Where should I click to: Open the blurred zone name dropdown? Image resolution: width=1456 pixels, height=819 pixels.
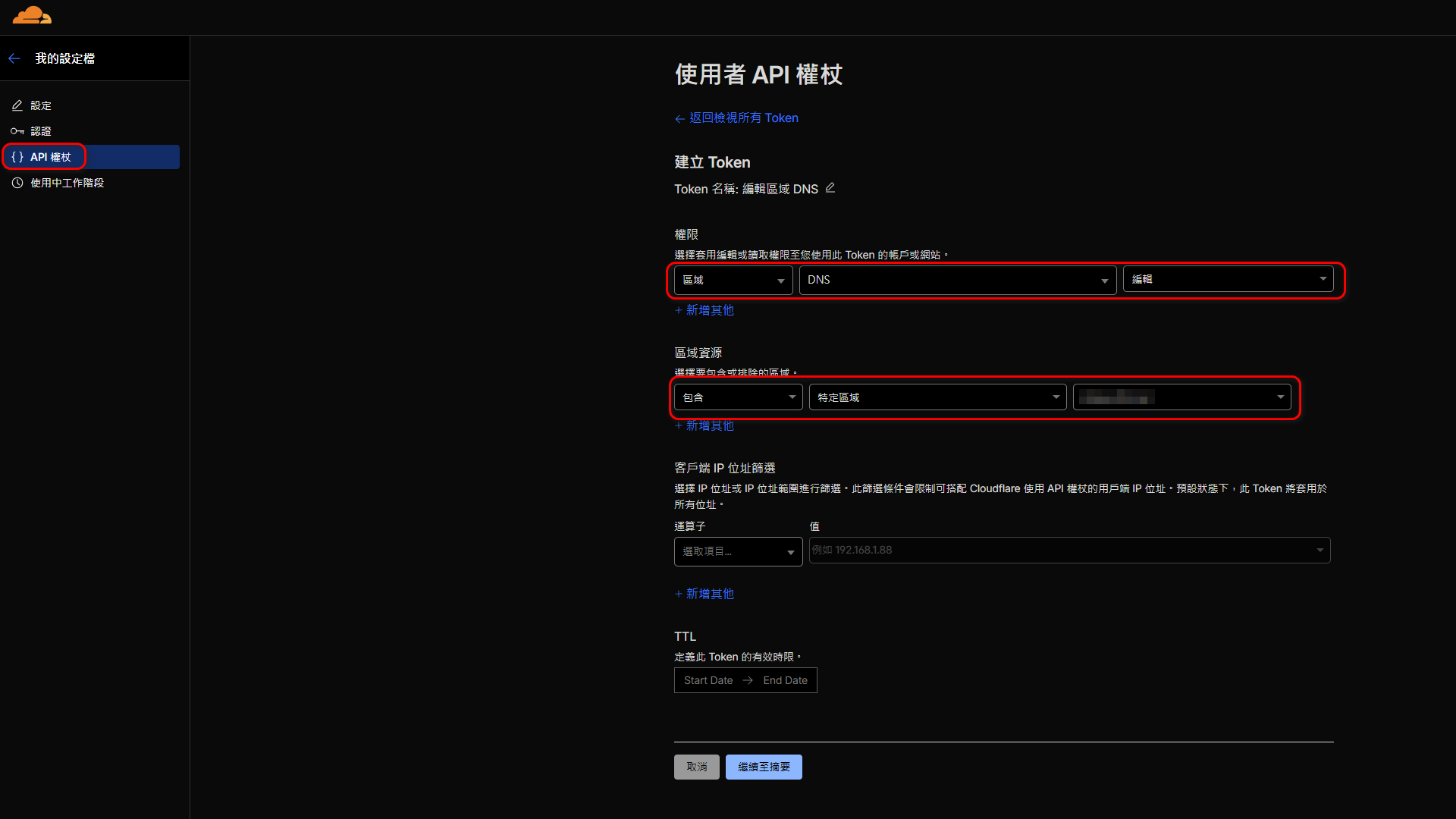tap(1182, 397)
